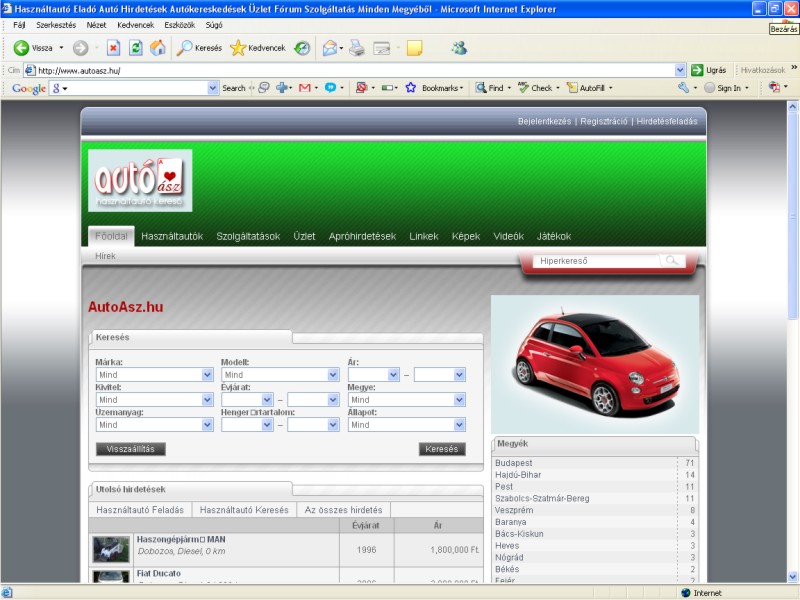Image resolution: width=800 pixels, height=600 pixels.
Task: Follow the Regisztráció link
Action: click(604, 121)
